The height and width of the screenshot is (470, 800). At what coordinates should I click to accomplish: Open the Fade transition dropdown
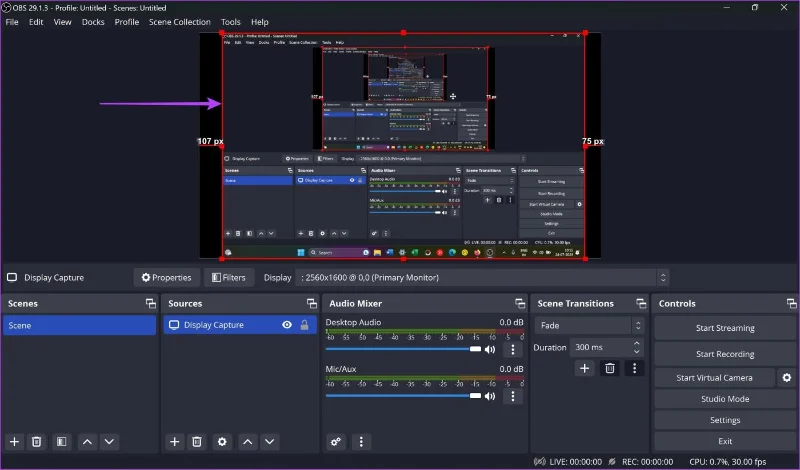(x=588, y=326)
